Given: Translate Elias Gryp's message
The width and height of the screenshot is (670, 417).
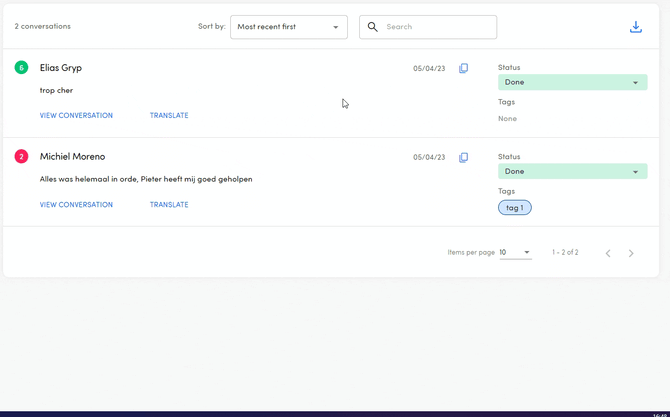Looking at the screenshot, I should 169,116.
